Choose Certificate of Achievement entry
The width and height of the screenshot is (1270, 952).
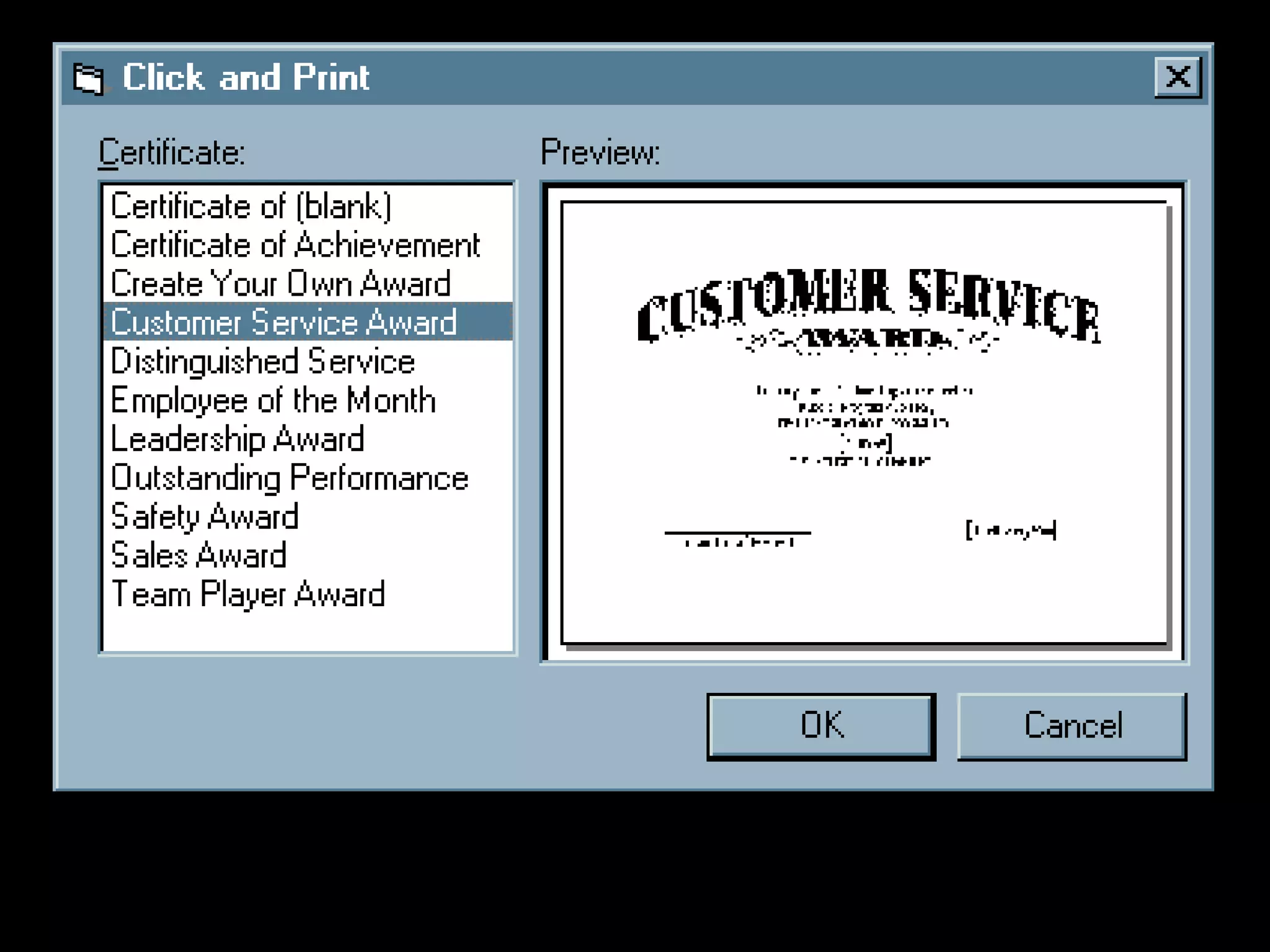(295, 245)
